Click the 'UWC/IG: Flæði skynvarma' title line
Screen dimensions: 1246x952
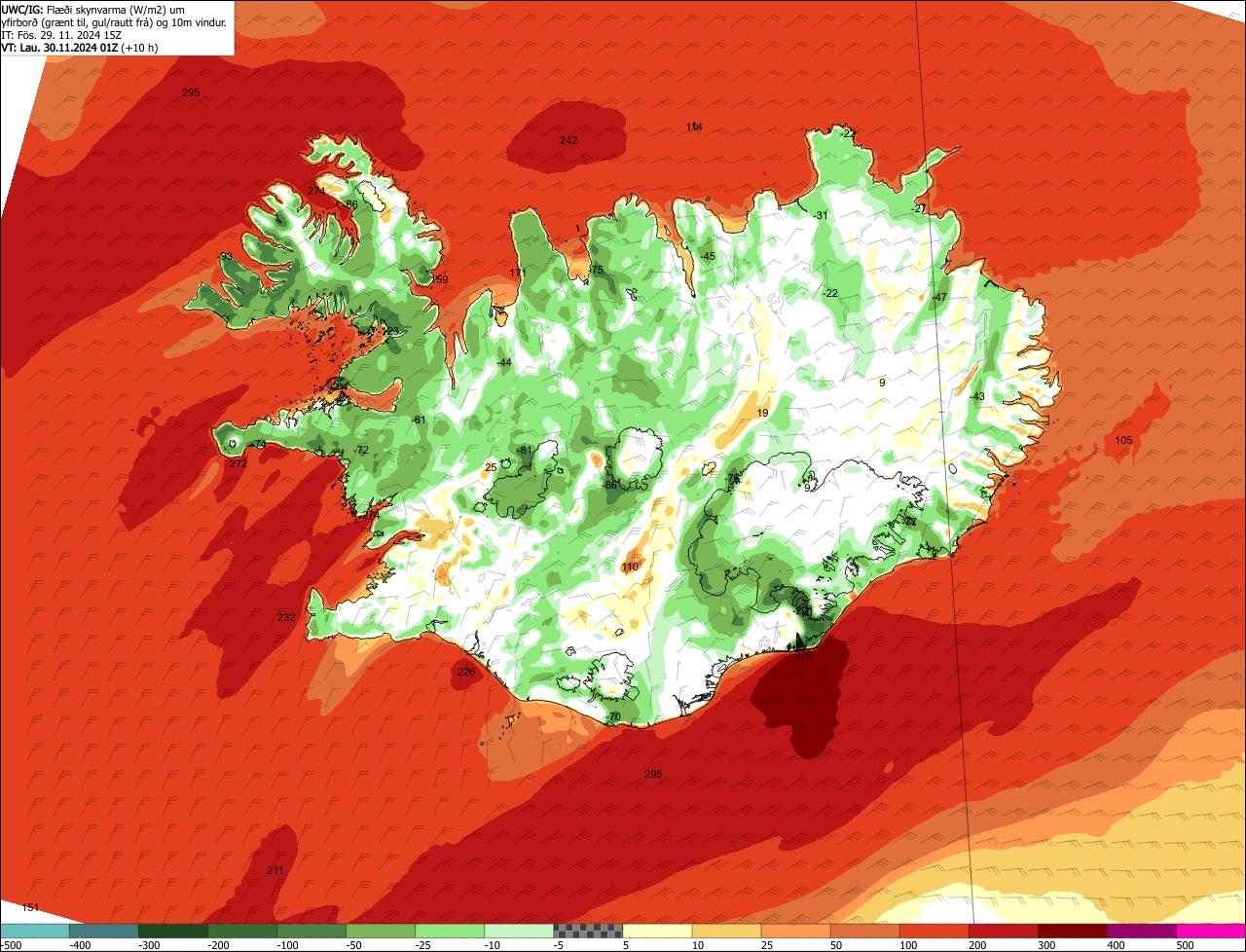pyautogui.click(x=92, y=10)
